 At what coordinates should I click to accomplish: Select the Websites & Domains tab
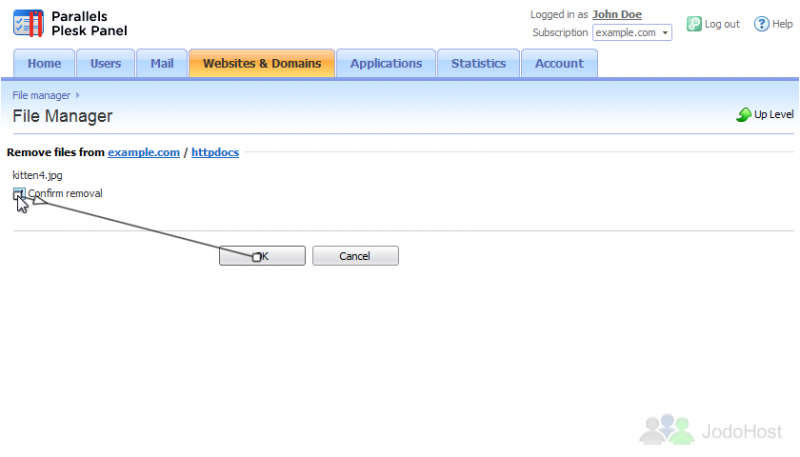click(262, 63)
